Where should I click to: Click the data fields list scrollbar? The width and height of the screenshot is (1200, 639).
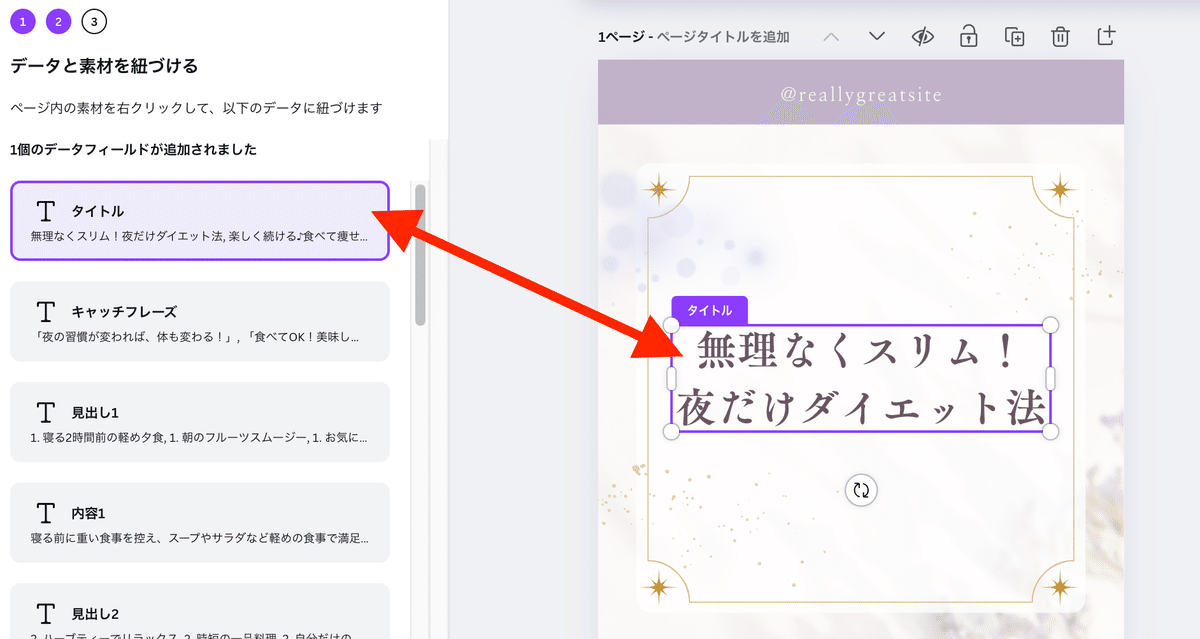(420, 255)
